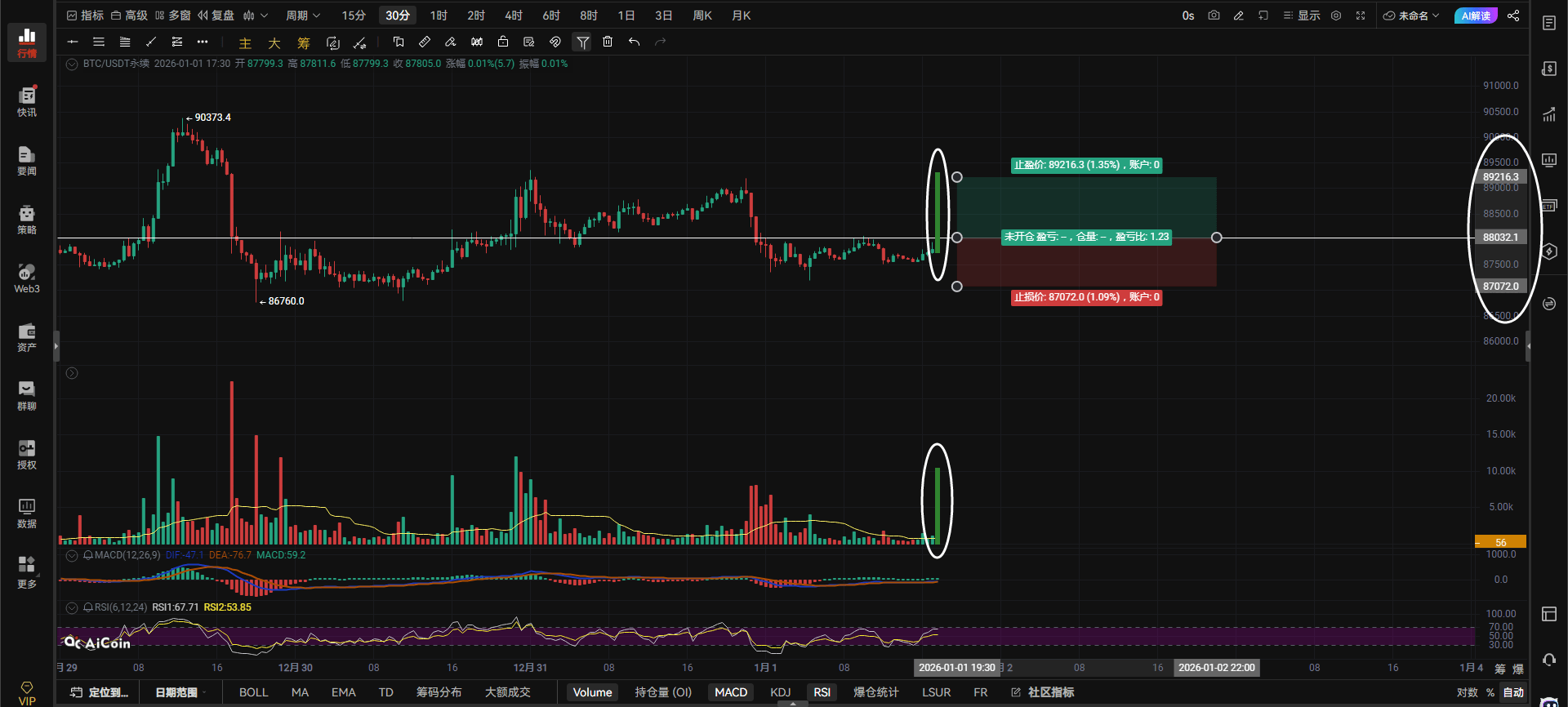The image size is (1568, 707).
Task: Open the 快讯 news flash sidebar item
Action: click(x=27, y=102)
